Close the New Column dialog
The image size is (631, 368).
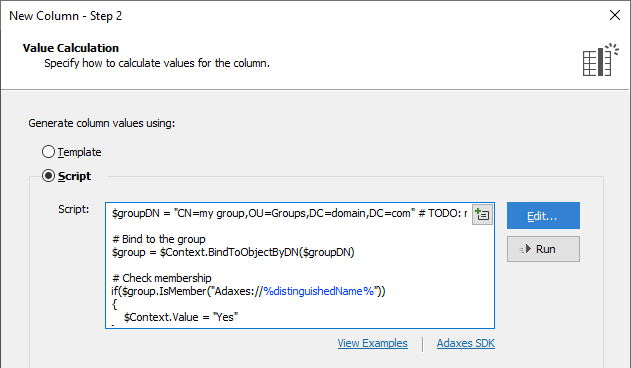pyautogui.click(x=615, y=15)
